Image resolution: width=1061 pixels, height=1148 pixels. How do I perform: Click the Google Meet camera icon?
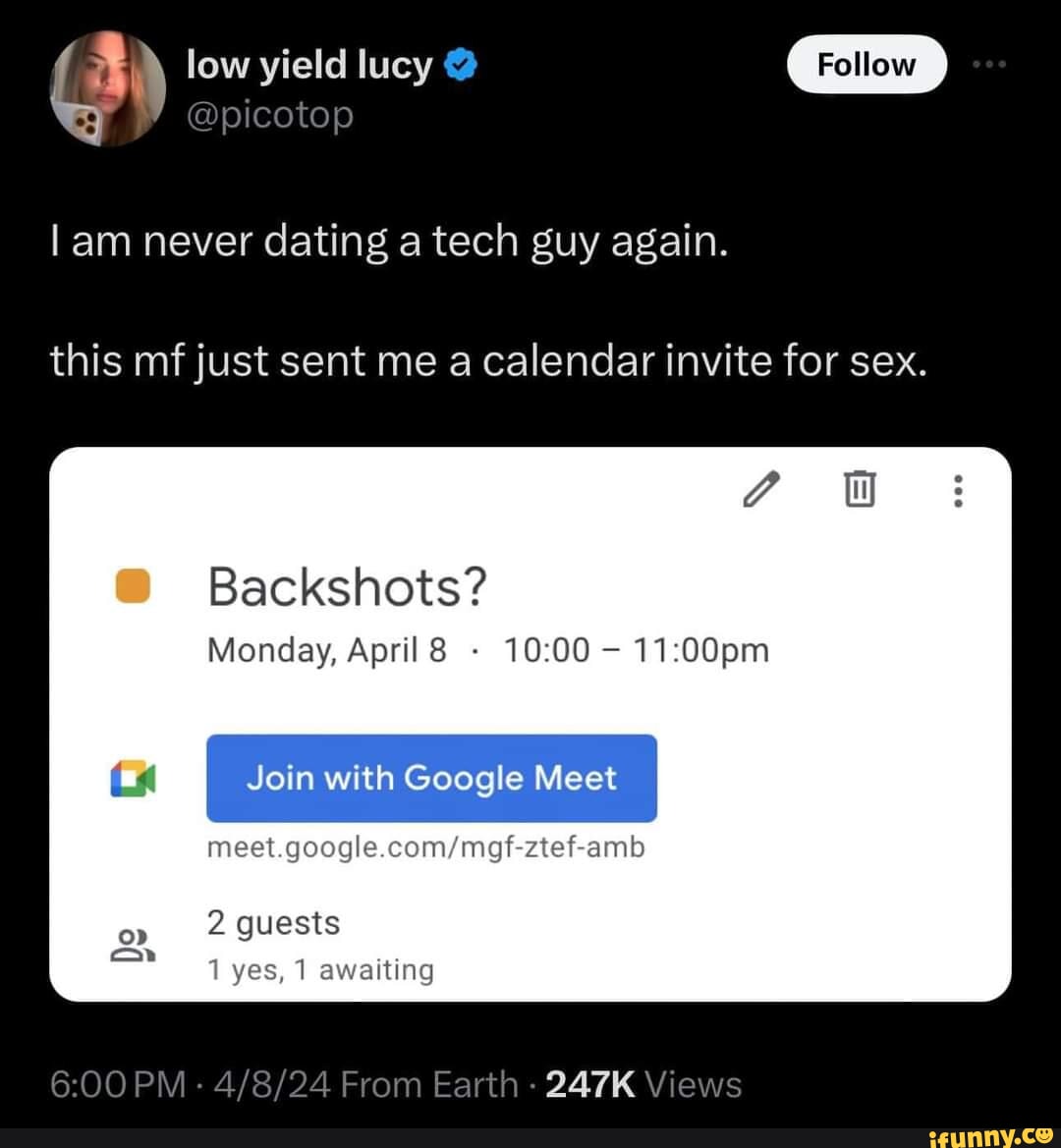pos(133,778)
